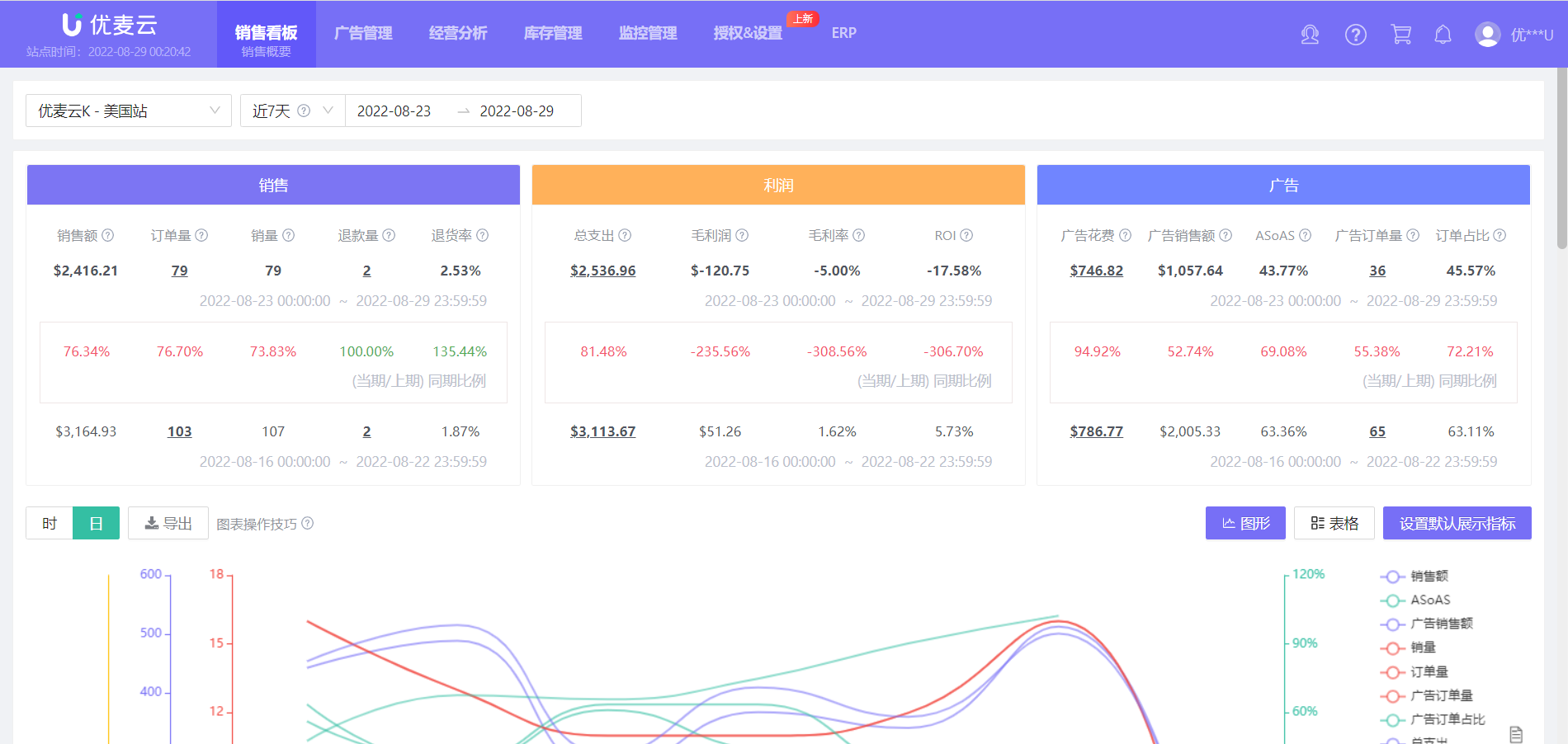Click the 优***U username
This screenshot has height=744, width=1568.
(1532, 35)
